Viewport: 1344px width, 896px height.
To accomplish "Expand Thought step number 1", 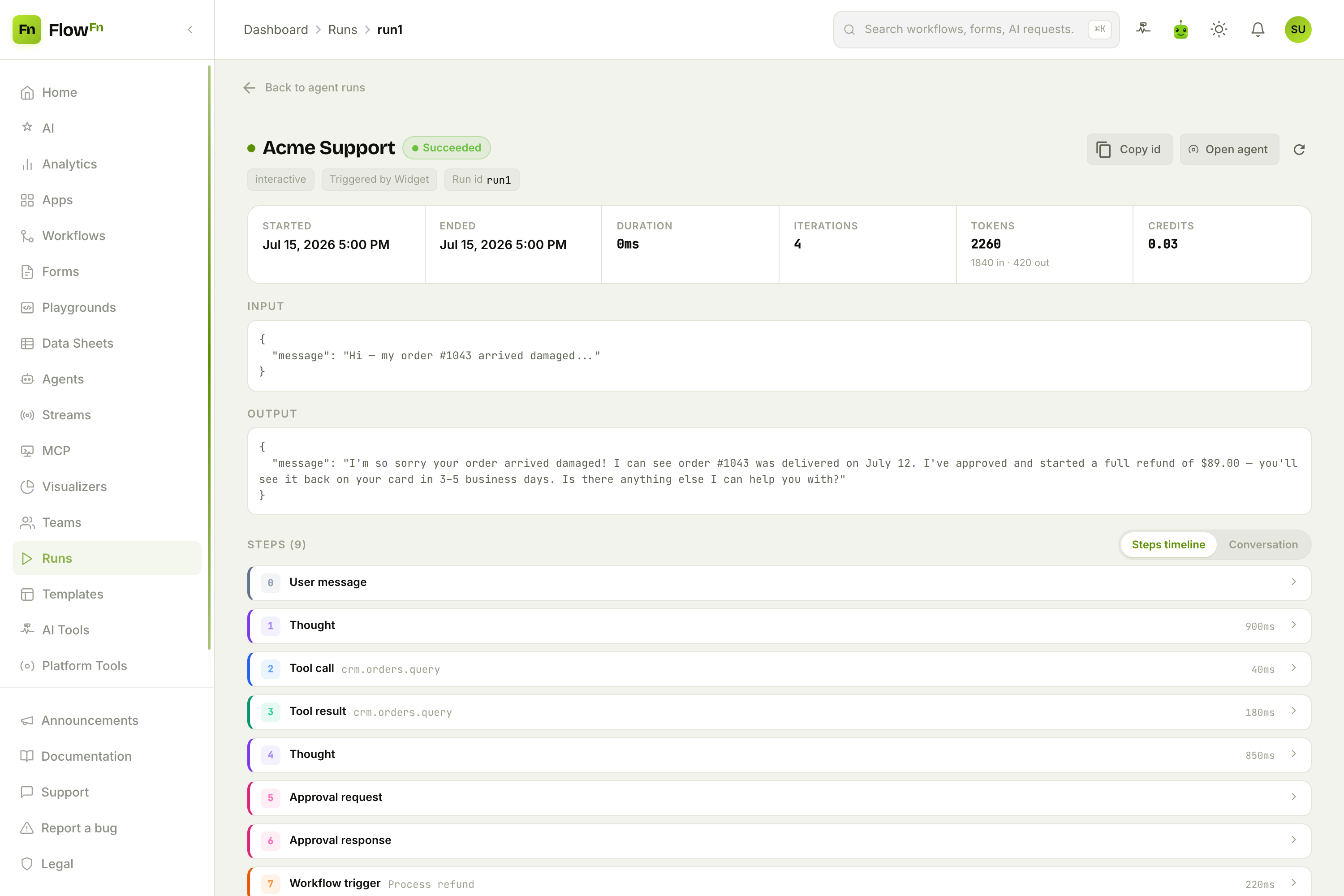I will tap(779, 626).
